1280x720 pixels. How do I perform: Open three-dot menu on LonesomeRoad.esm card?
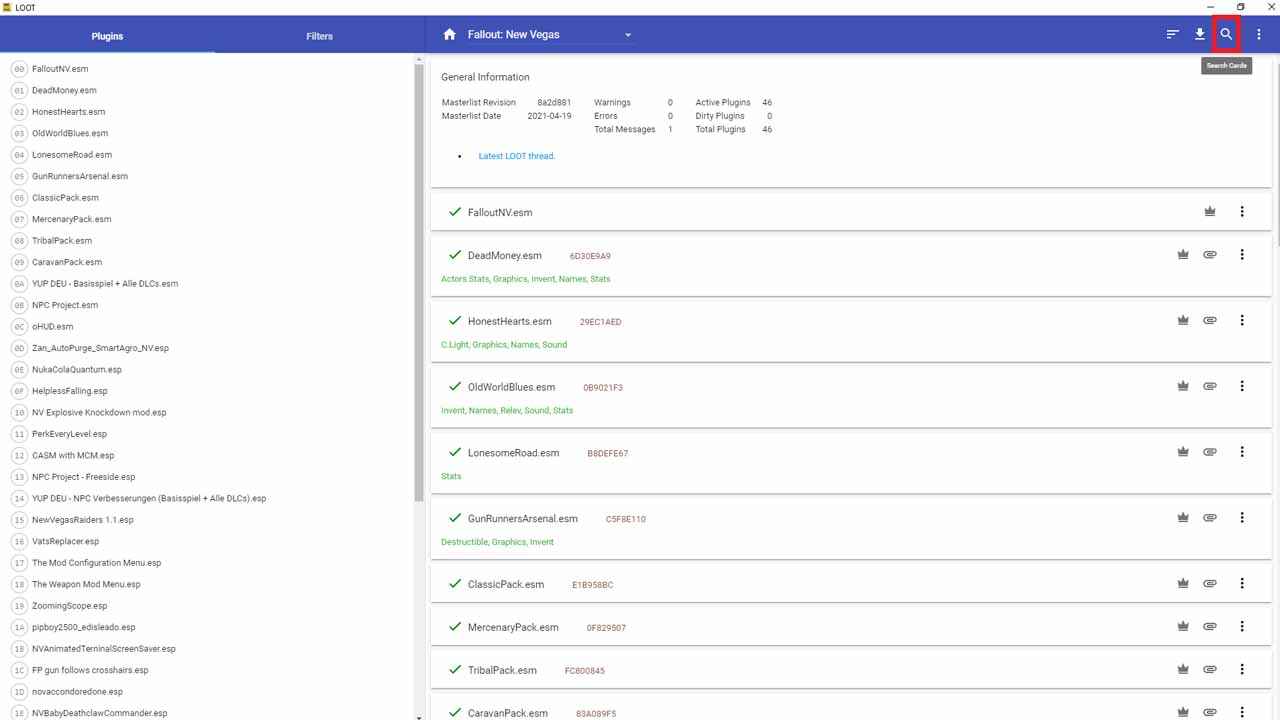tap(1242, 452)
